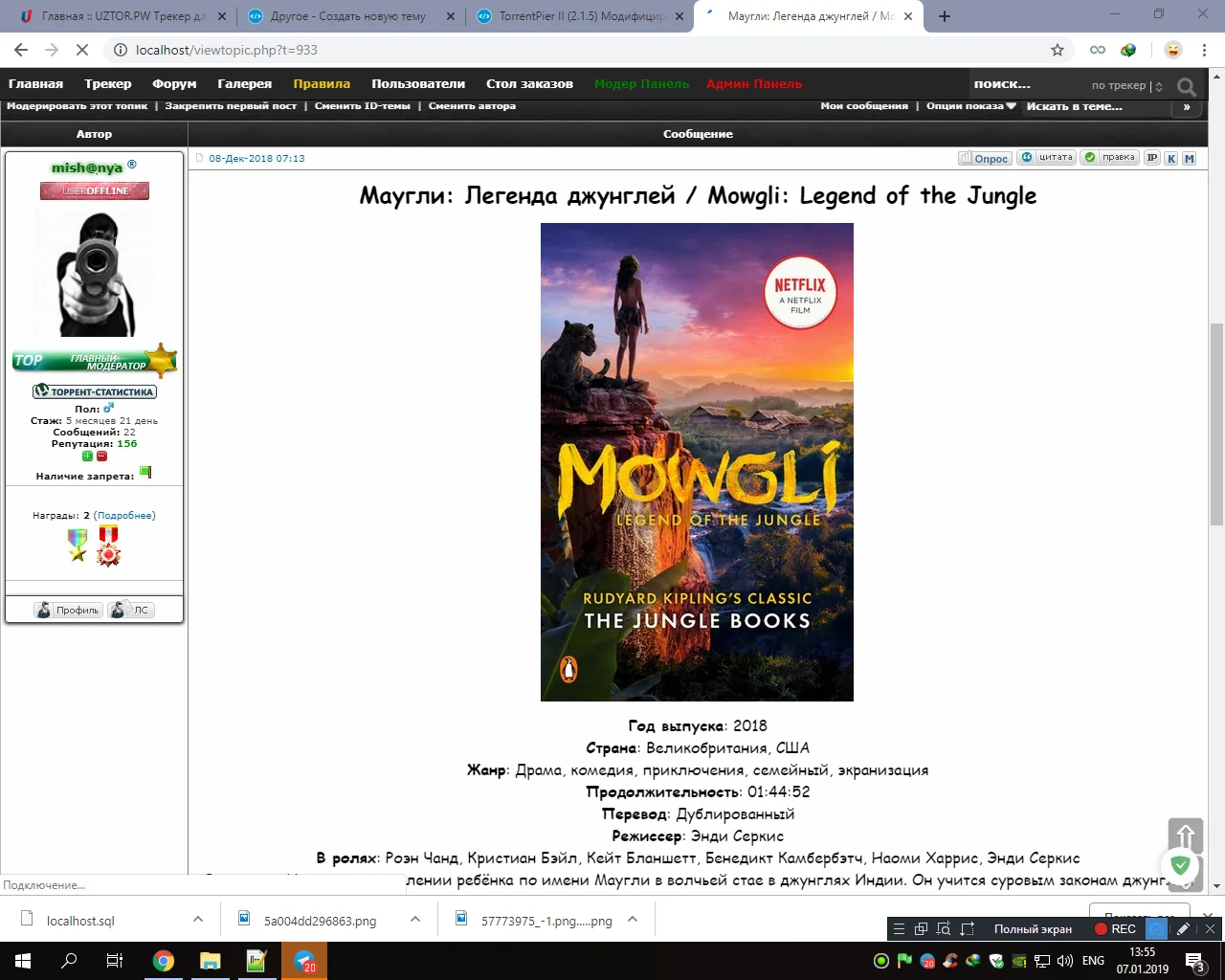
Task: Click the Опрос poll button
Action: click(x=985, y=158)
